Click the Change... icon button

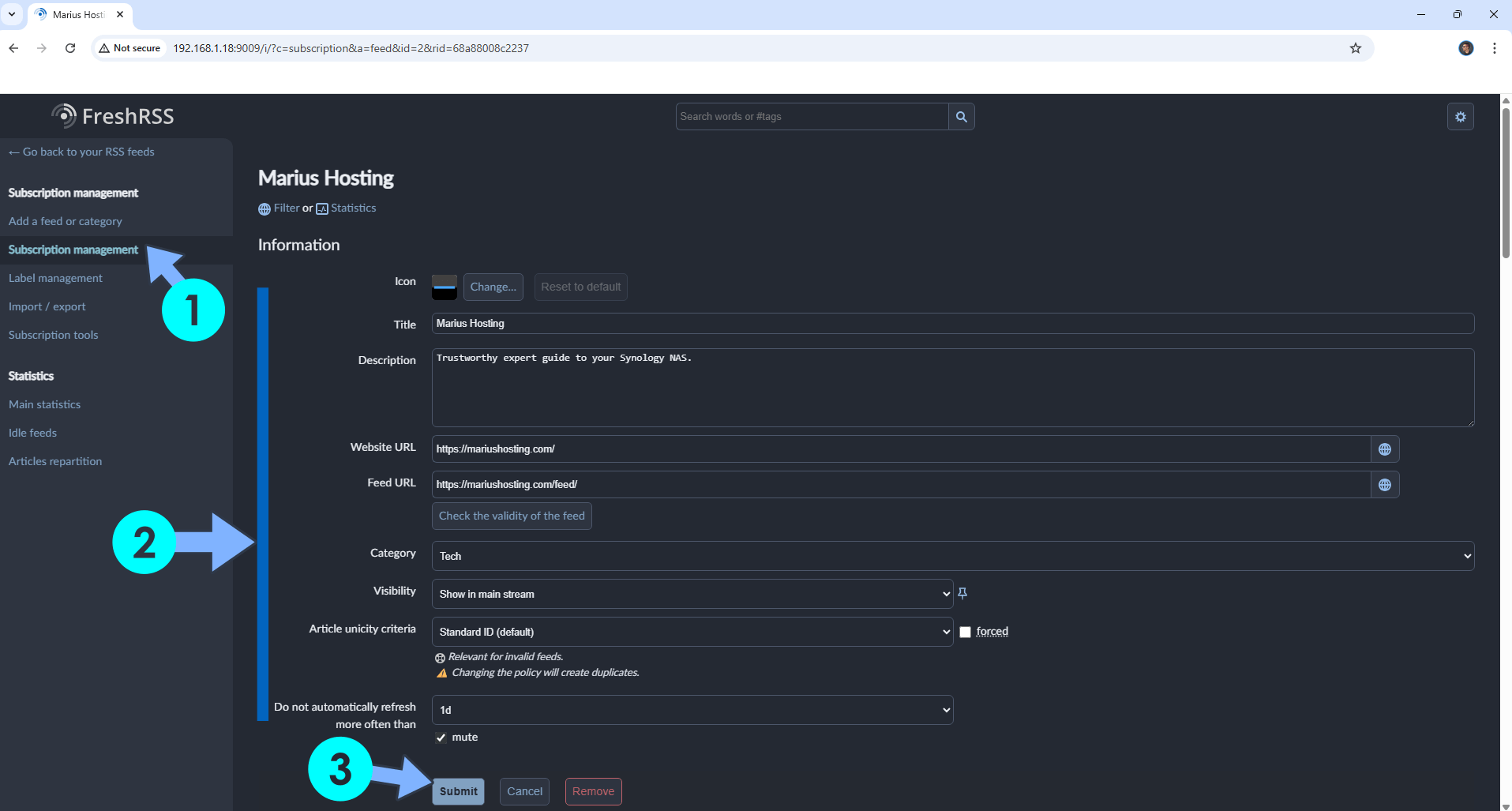pos(493,287)
